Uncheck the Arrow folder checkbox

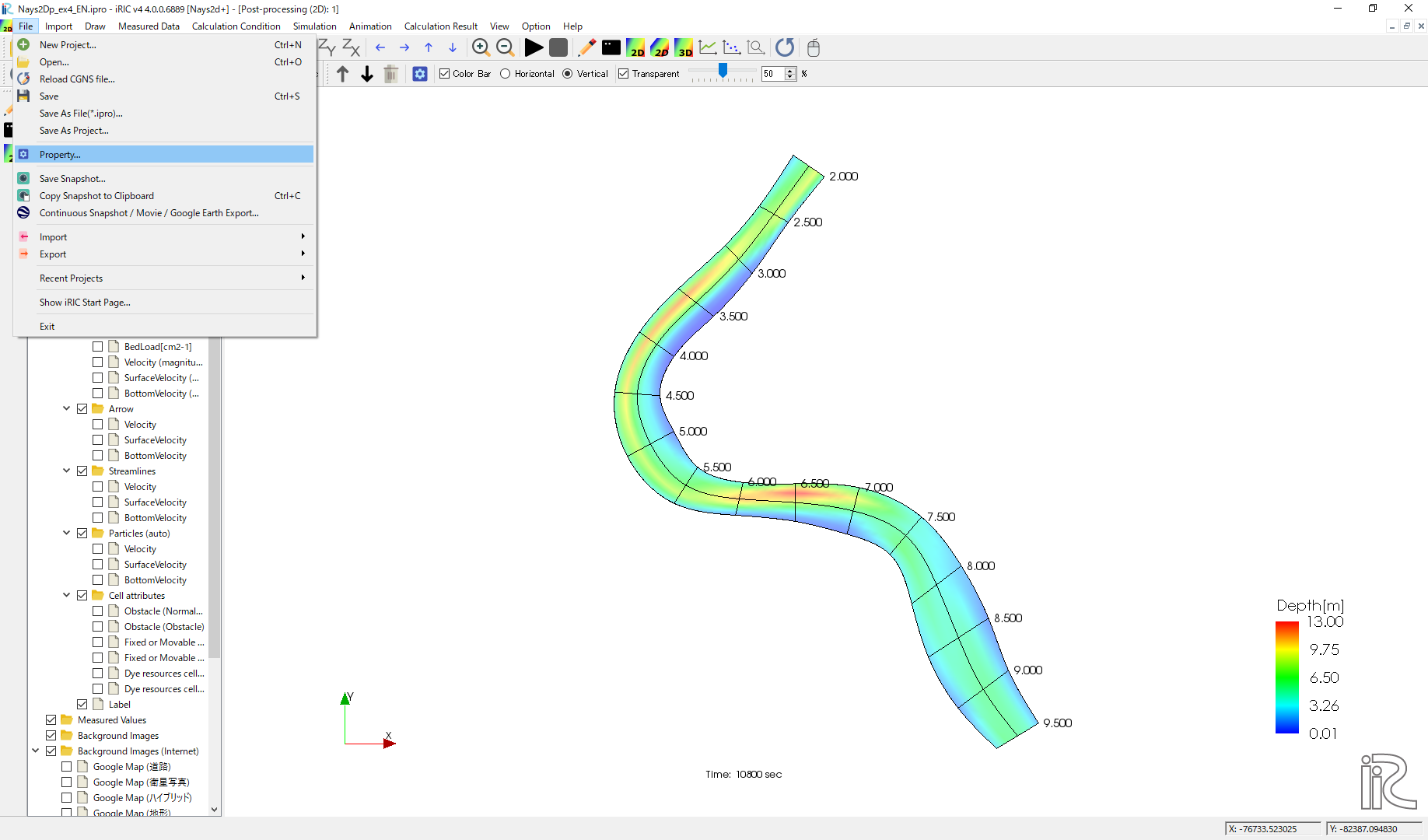(82, 409)
